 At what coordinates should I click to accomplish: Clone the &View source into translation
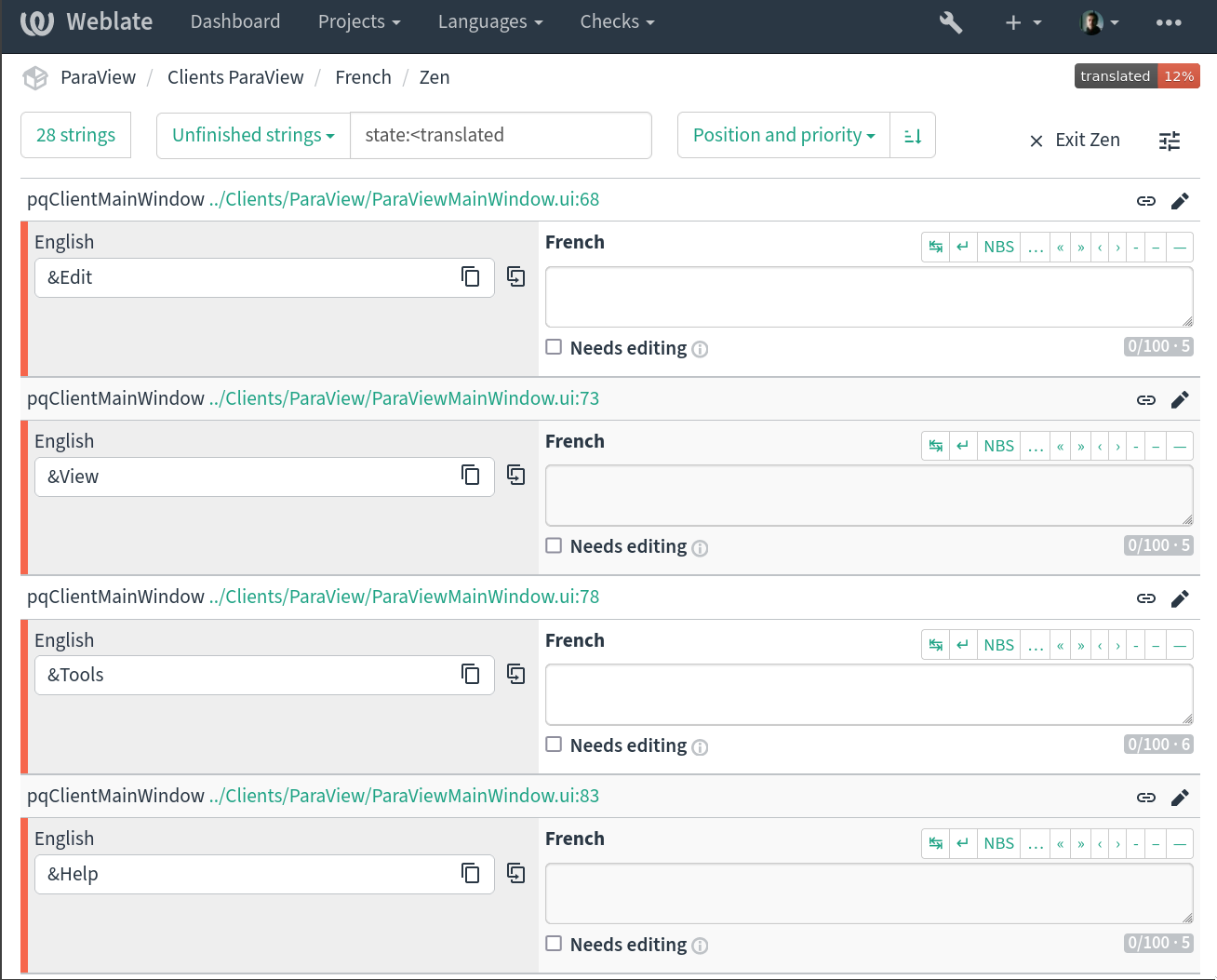(x=515, y=476)
